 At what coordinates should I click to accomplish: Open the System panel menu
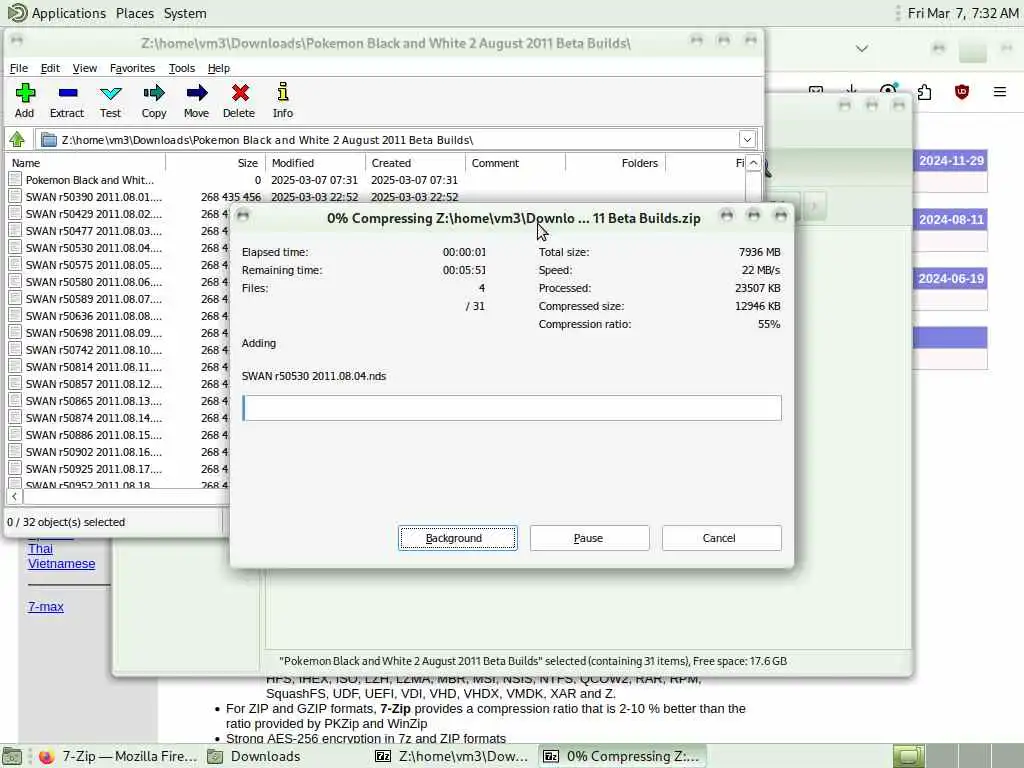coord(185,13)
